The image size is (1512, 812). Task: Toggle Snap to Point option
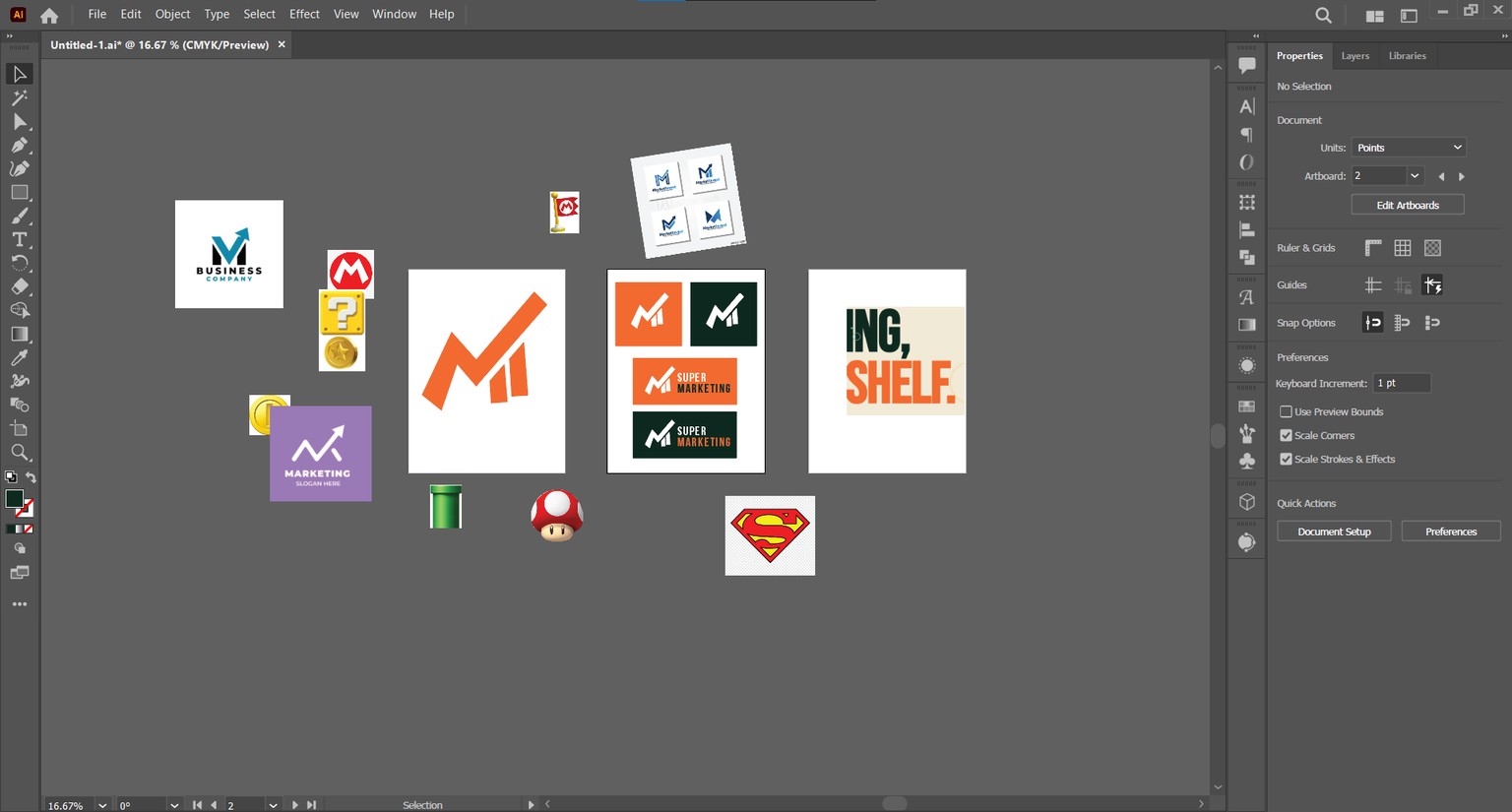point(1372,322)
